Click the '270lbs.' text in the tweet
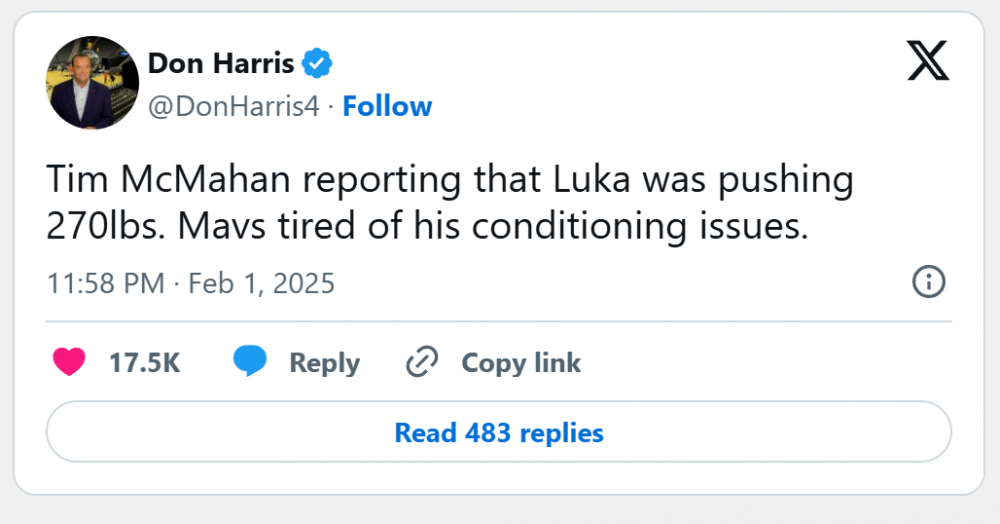The height and width of the screenshot is (524, 1000). (x=106, y=226)
